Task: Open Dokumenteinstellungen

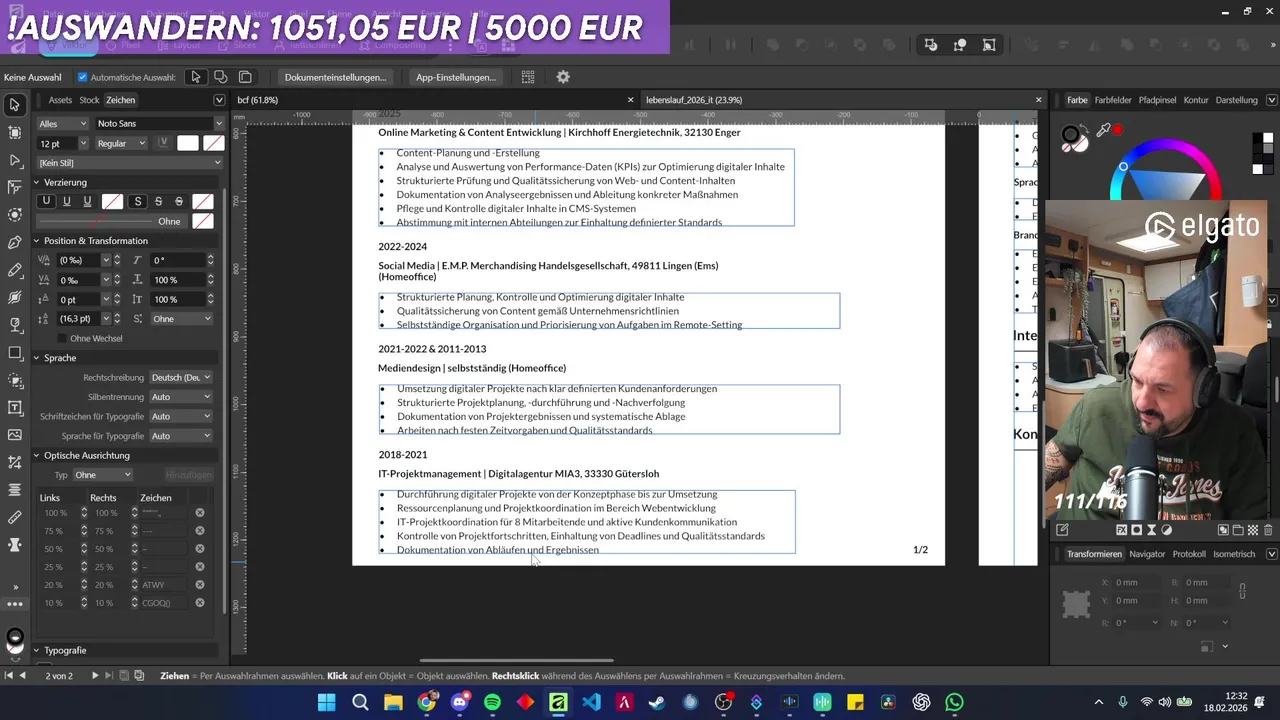Action: 335,77
